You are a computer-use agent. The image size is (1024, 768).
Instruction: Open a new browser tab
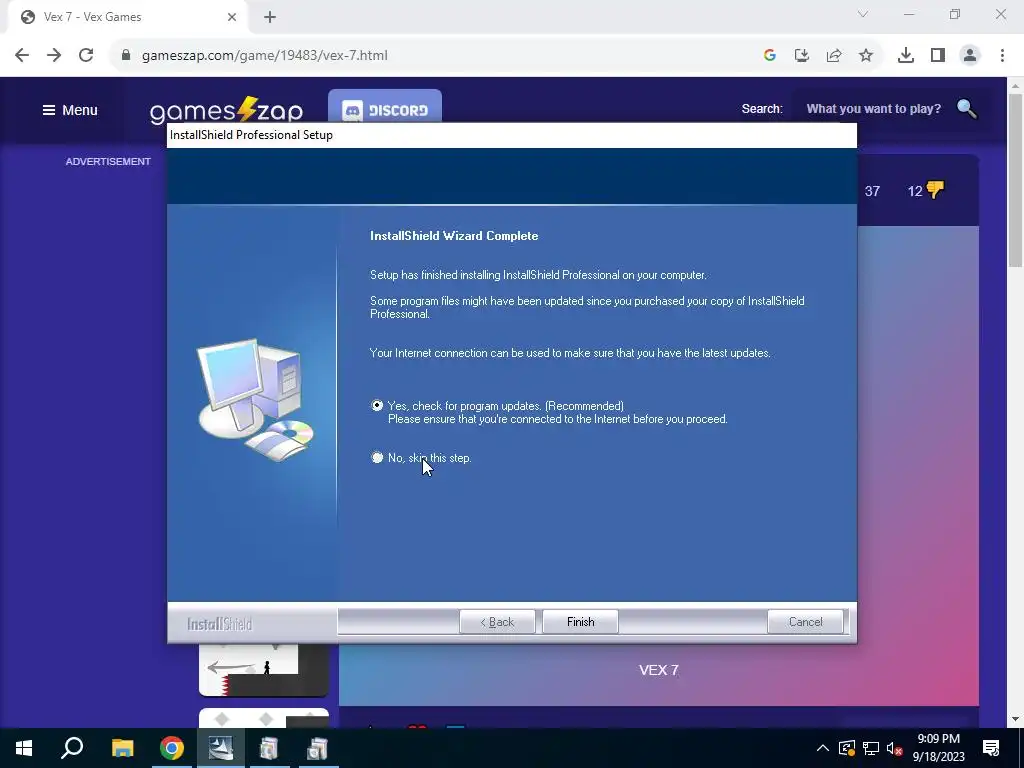[x=270, y=17]
